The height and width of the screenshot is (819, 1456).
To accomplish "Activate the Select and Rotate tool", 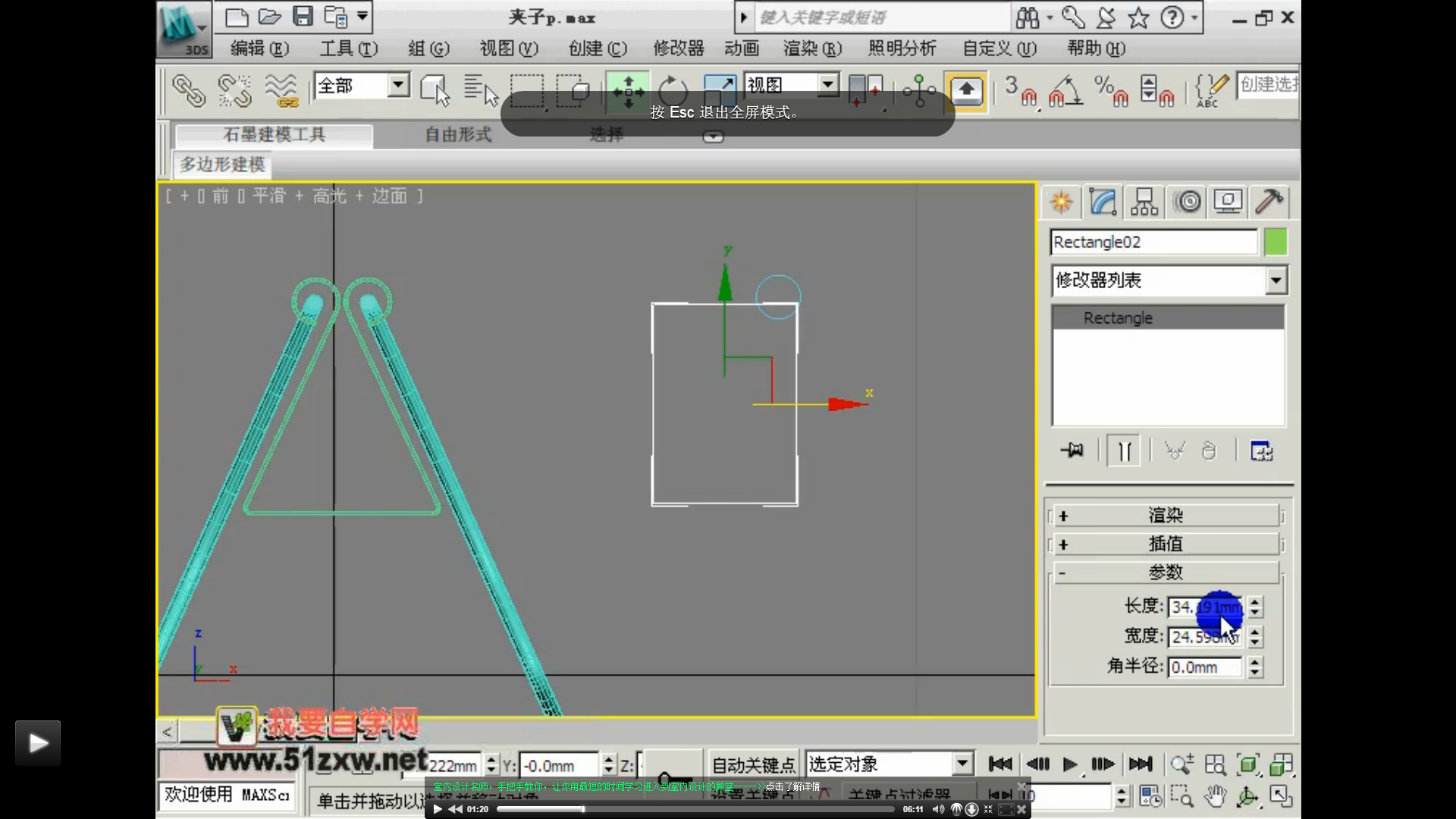I will pyautogui.click(x=673, y=91).
